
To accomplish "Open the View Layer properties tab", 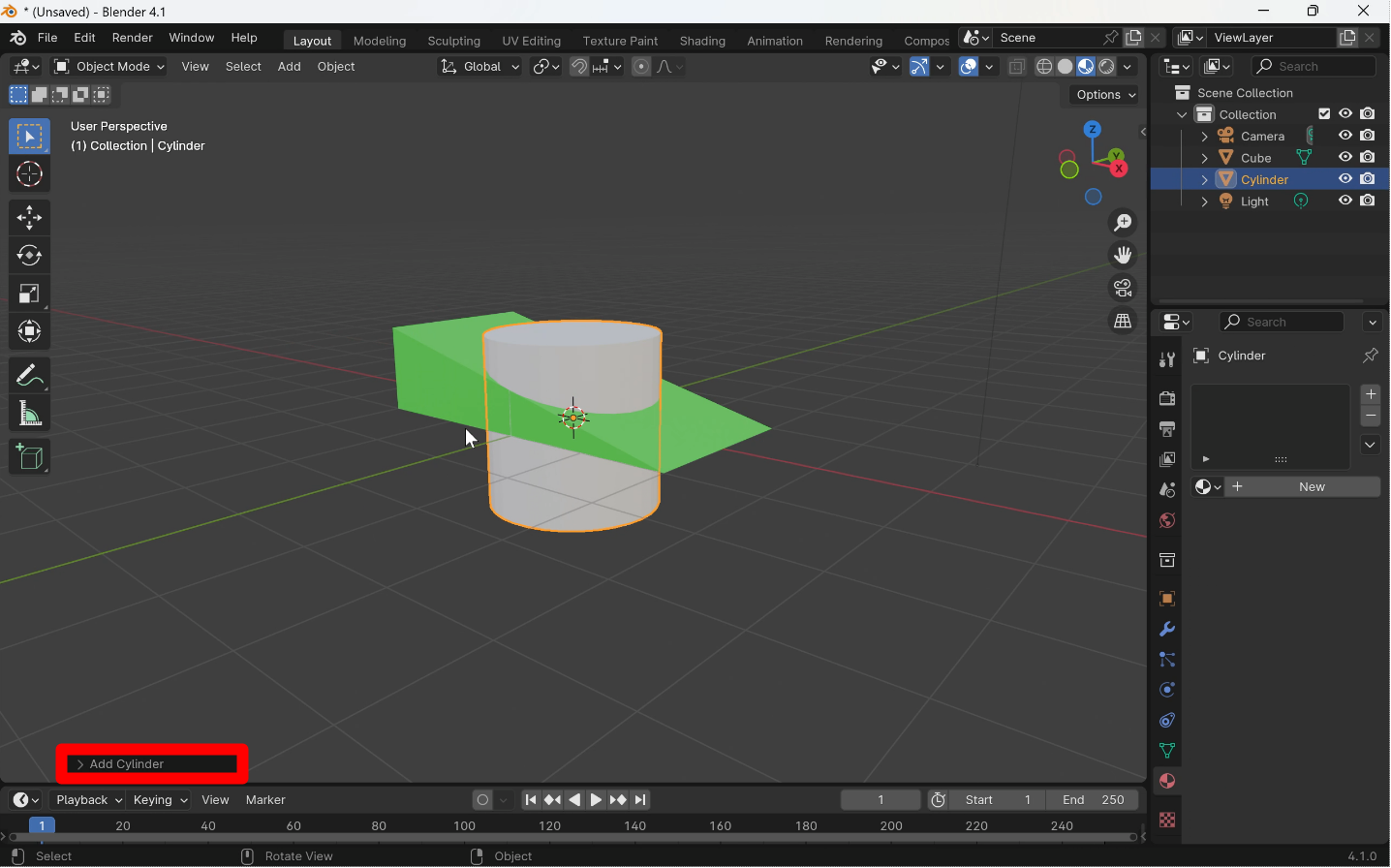I will 1167,459.
